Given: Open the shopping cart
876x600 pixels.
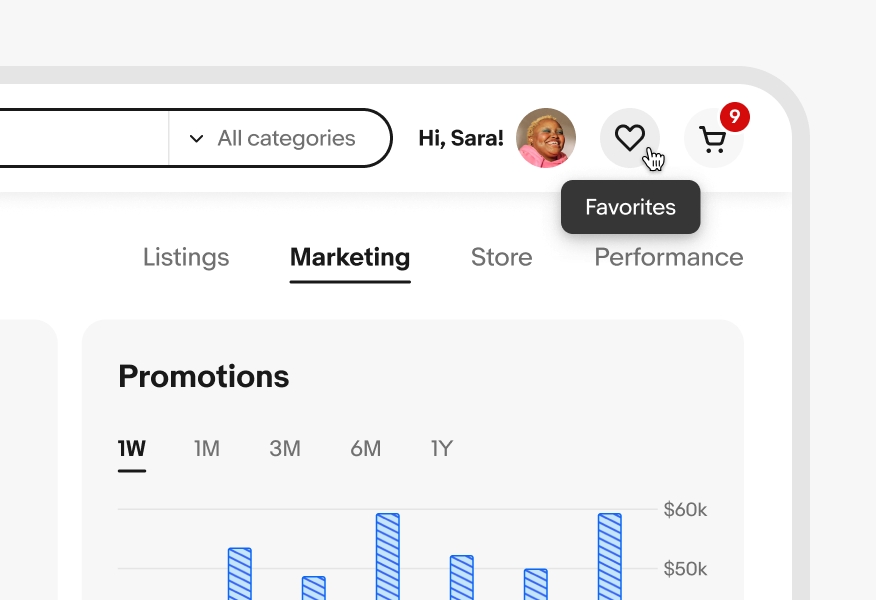Looking at the screenshot, I should (x=713, y=139).
